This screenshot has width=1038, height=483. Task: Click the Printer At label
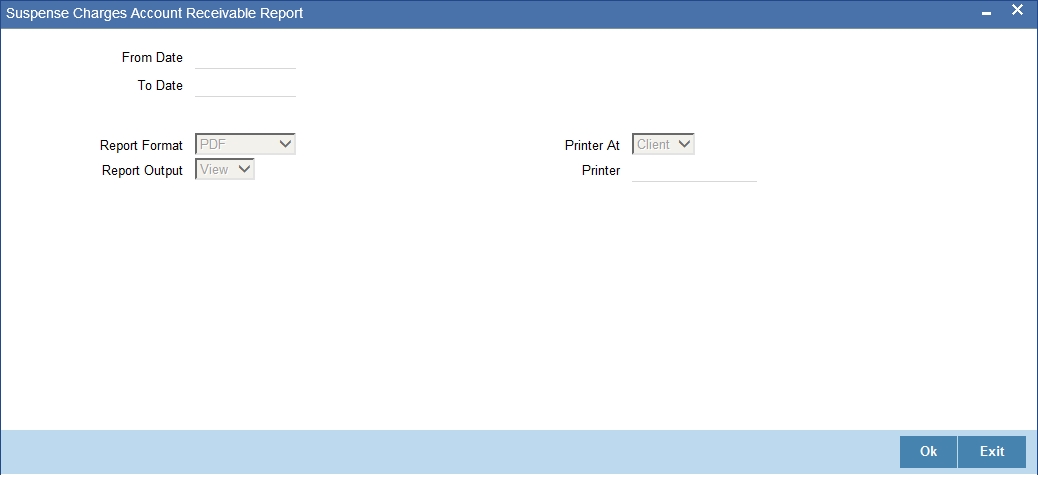tap(592, 145)
